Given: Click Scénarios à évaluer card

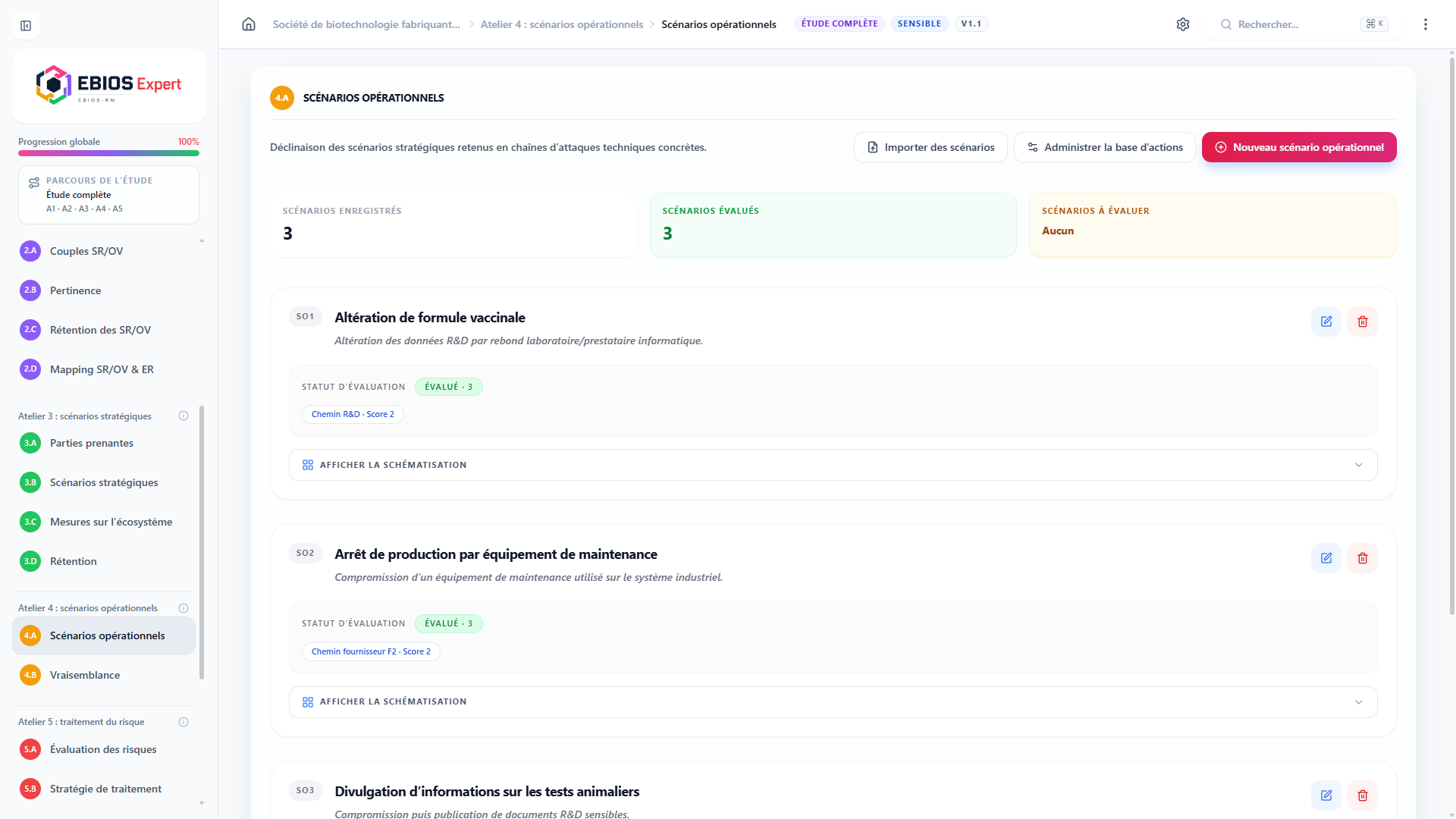Looking at the screenshot, I should tap(1213, 225).
